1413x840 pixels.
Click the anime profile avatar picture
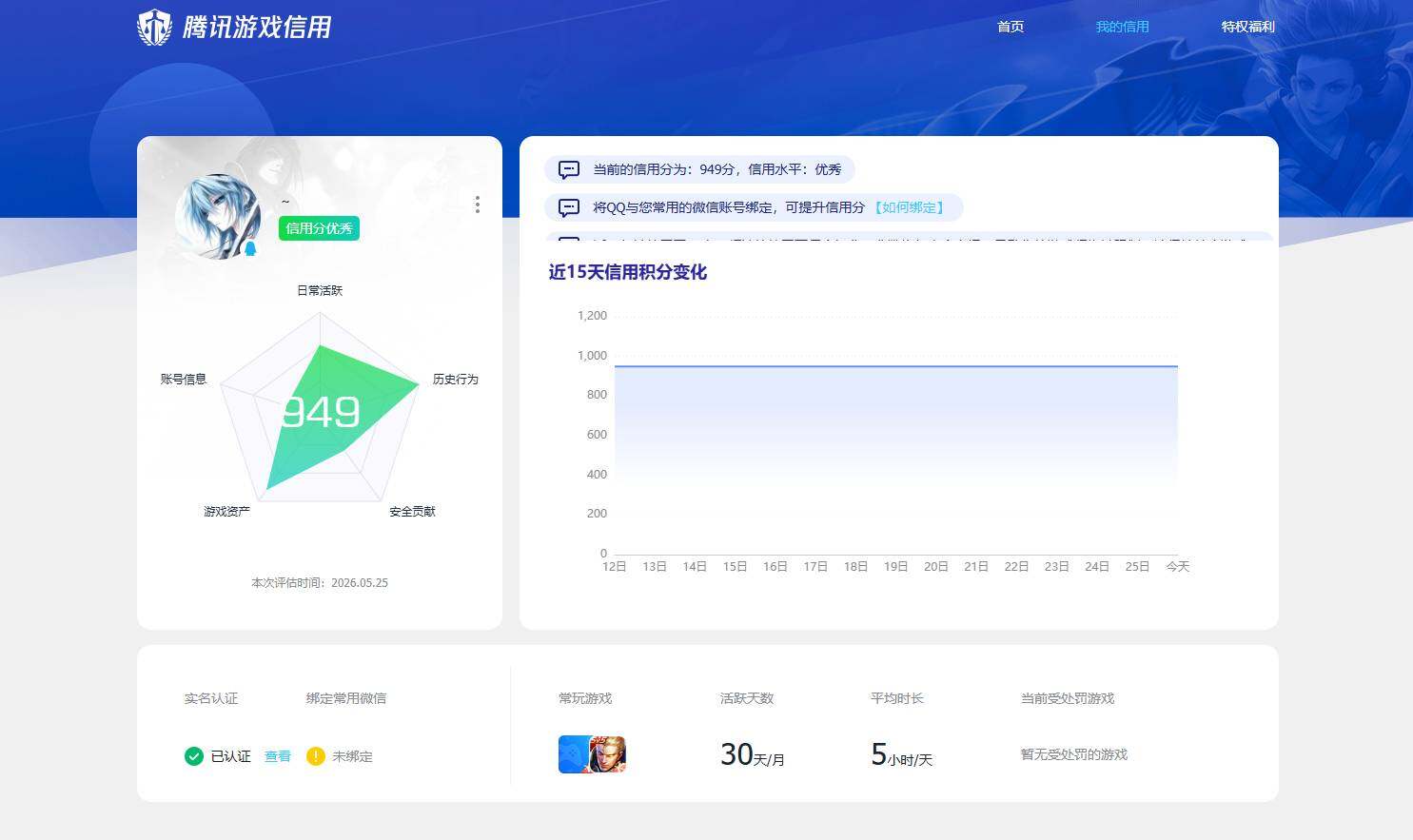(x=218, y=217)
